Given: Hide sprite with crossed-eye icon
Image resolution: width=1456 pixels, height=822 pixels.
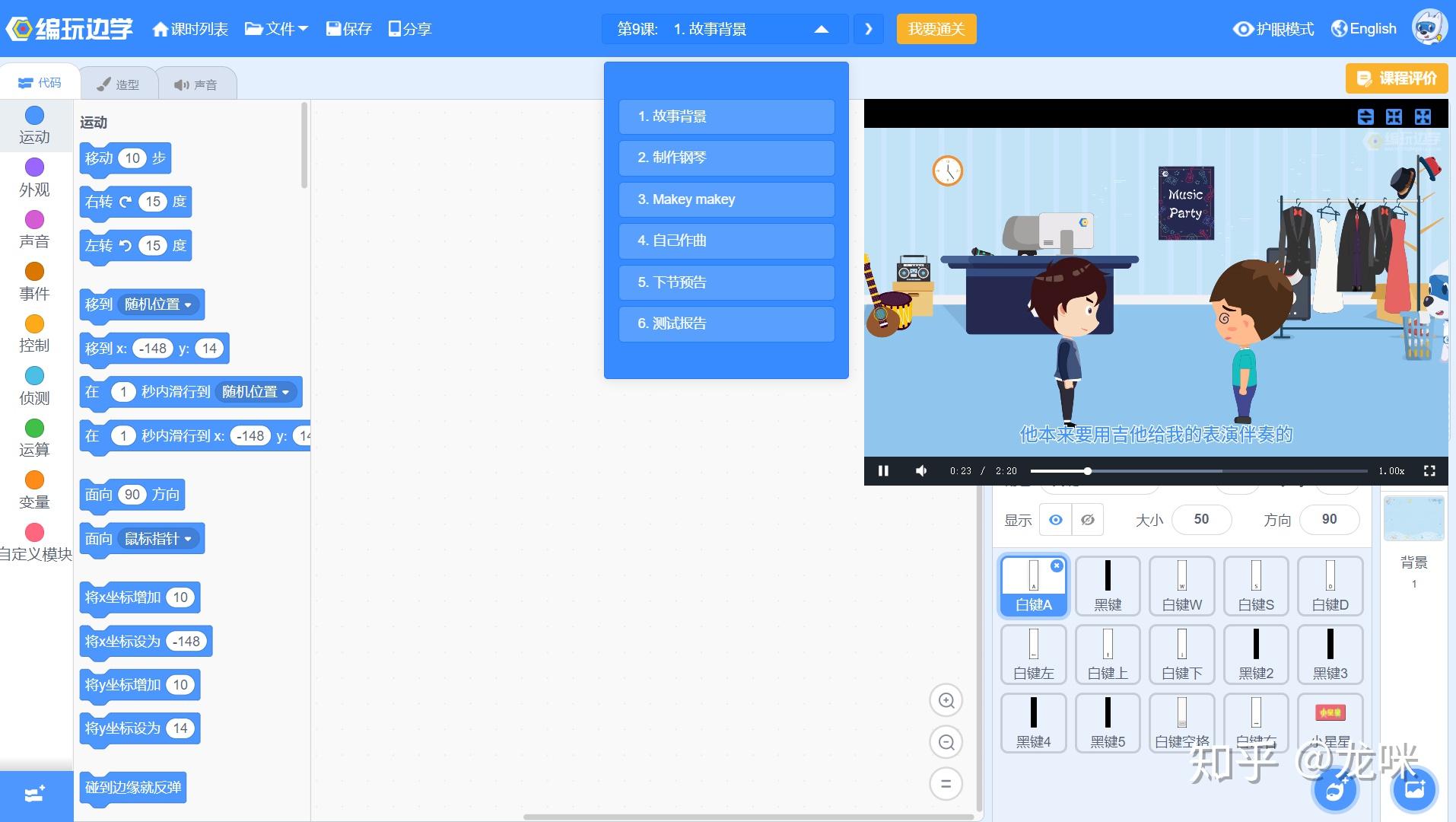Looking at the screenshot, I should (1088, 520).
